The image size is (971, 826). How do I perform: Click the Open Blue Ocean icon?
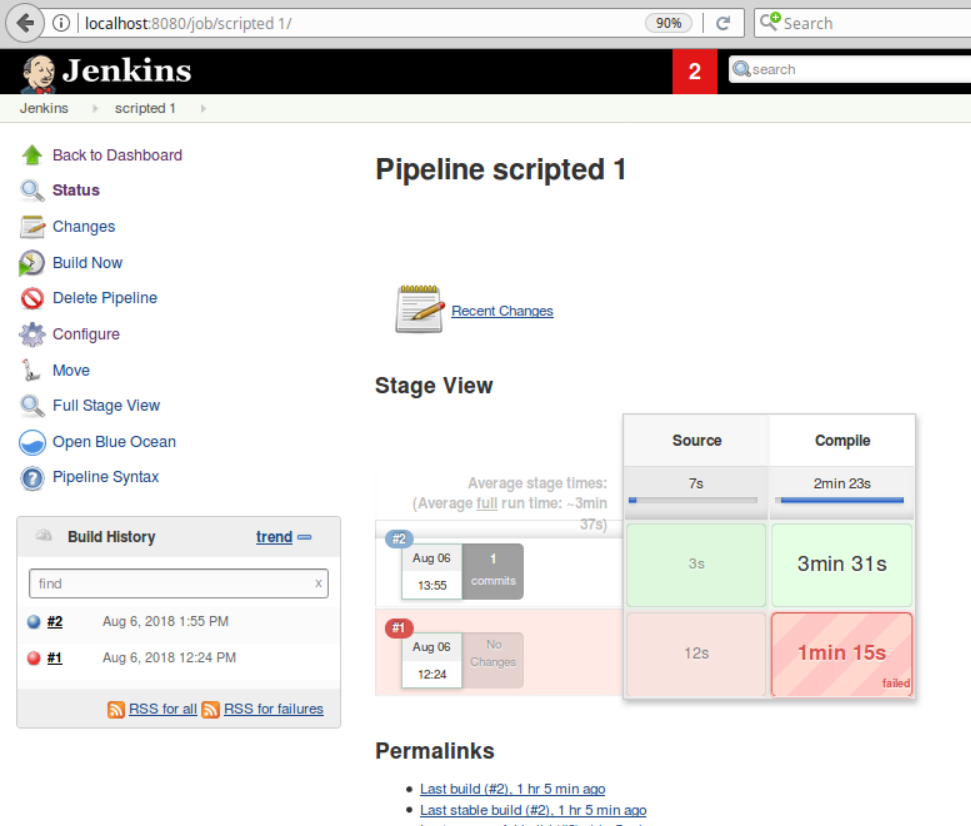[x=32, y=442]
